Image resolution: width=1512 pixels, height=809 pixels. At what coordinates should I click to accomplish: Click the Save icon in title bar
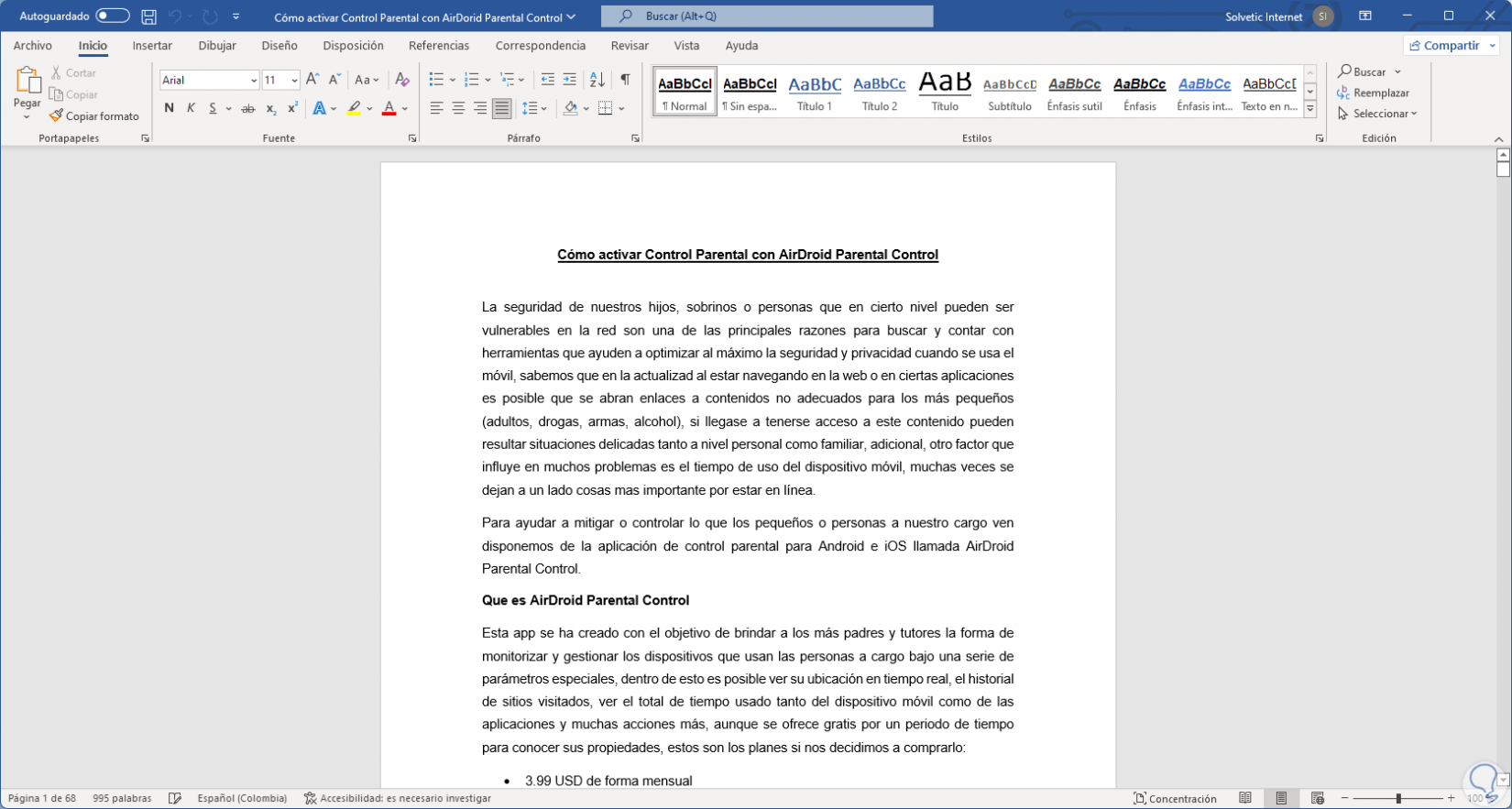coord(148,16)
